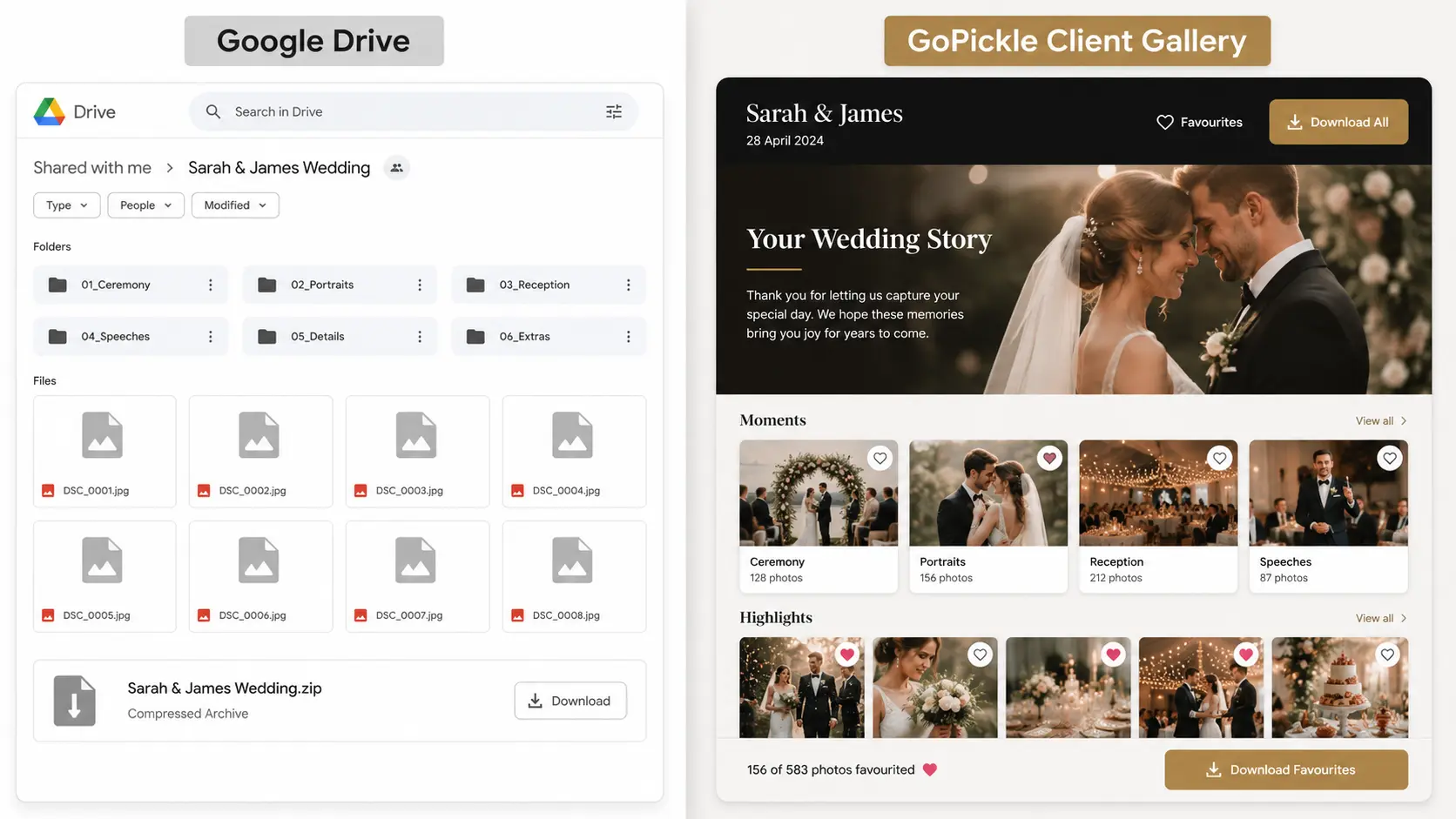Click the '212 photos' count text

(x=1116, y=578)
